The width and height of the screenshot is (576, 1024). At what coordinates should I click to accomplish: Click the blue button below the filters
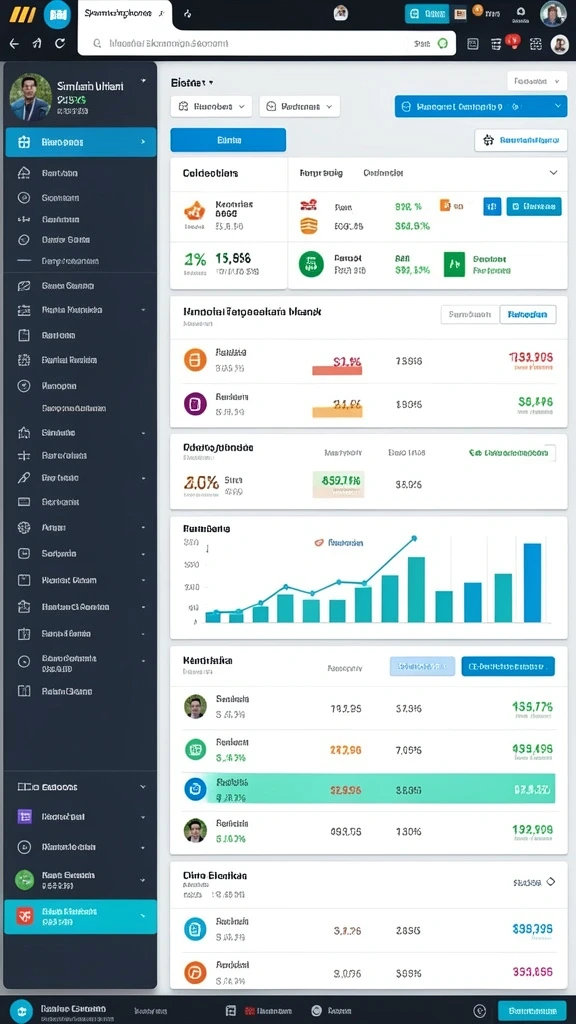[x=228, y=140]
